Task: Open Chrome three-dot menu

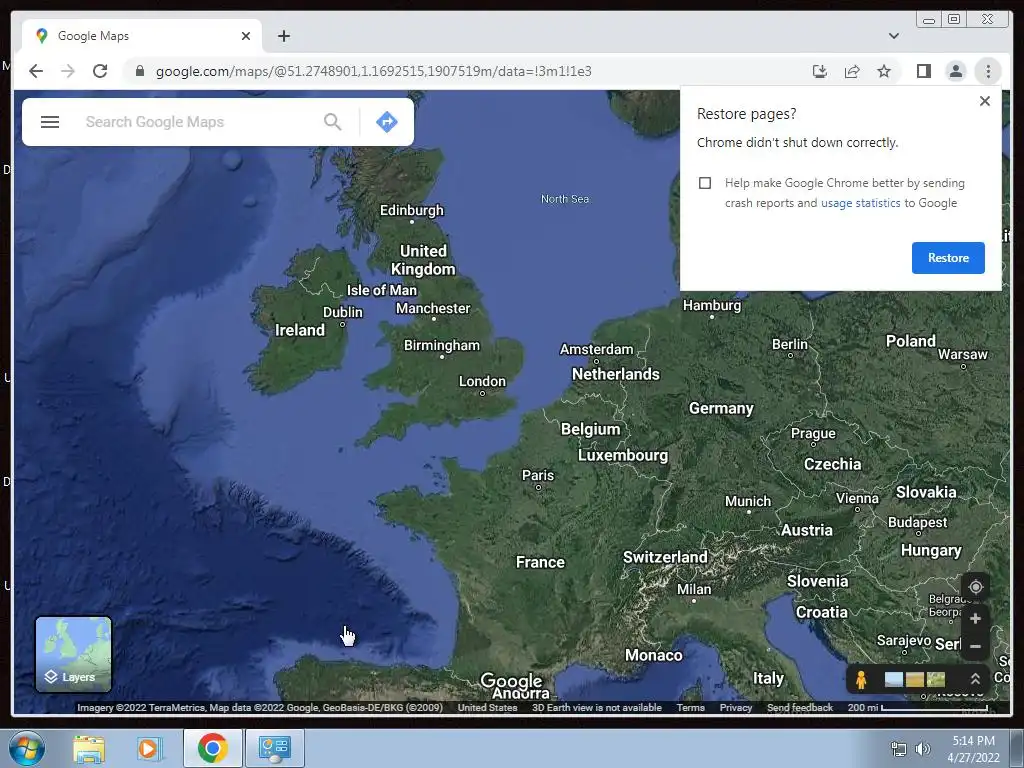Action: pos(988,71)
